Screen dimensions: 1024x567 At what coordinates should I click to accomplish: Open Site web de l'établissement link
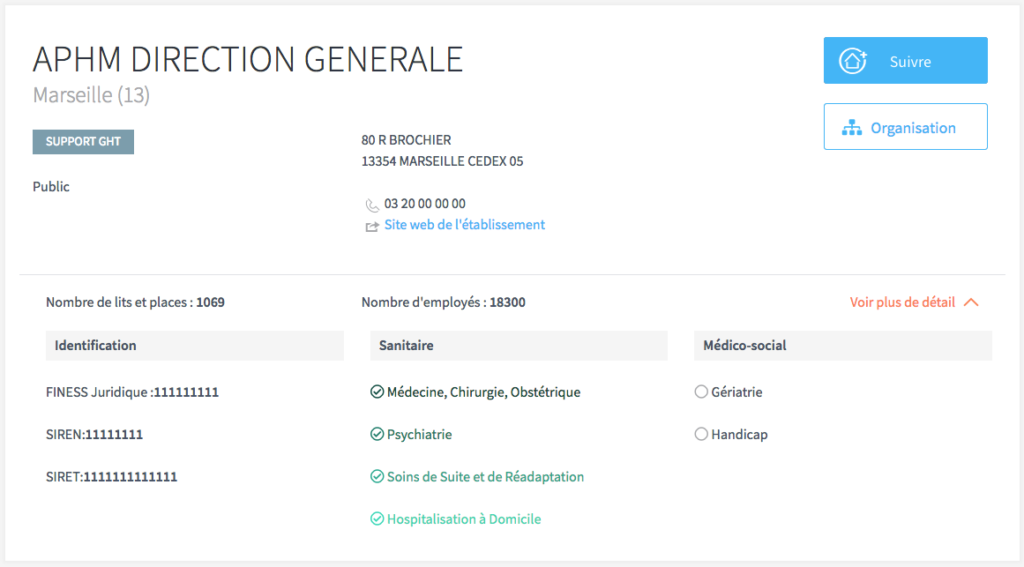(x=465, y=225)
